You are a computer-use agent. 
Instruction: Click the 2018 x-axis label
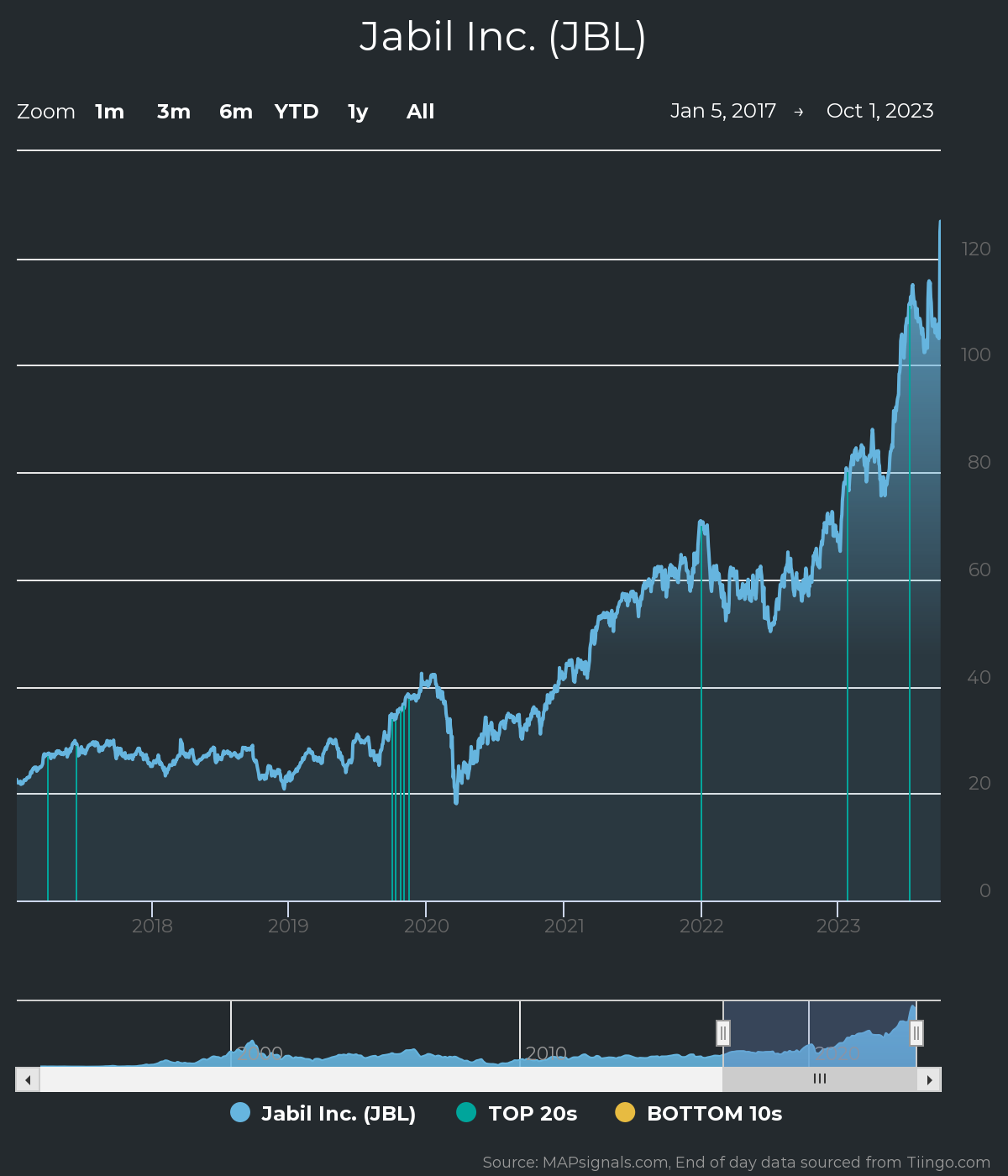152,926
